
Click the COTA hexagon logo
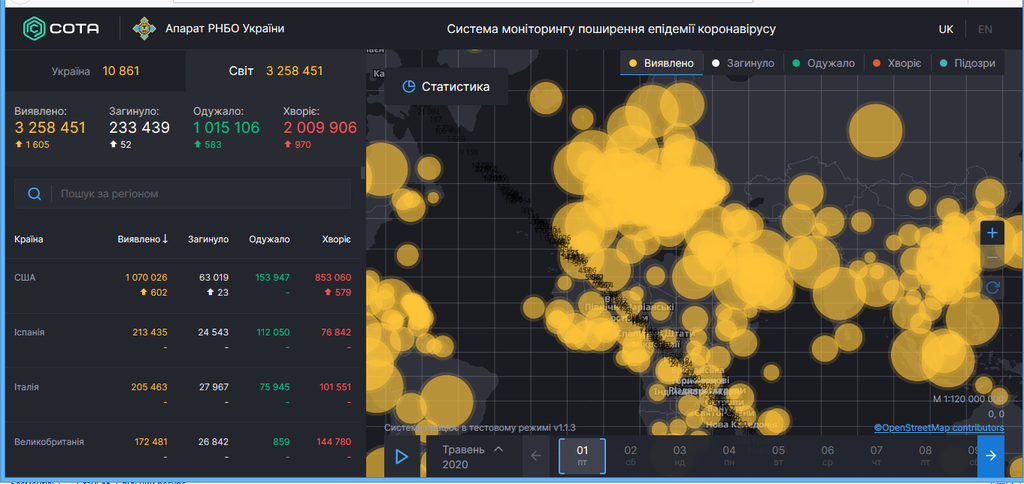tap(33, 29)
